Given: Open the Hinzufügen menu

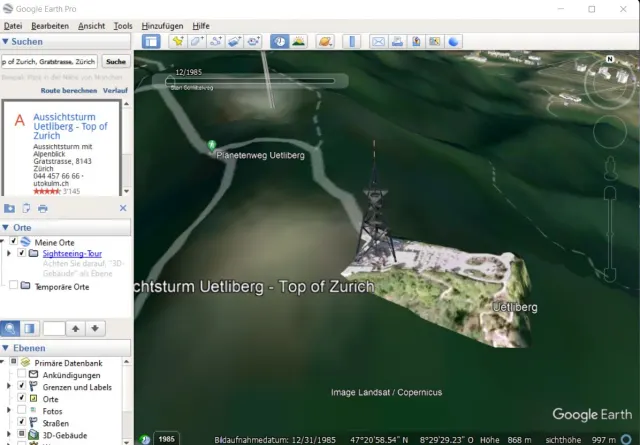Looking at the screenshot, I should [162, 25].
